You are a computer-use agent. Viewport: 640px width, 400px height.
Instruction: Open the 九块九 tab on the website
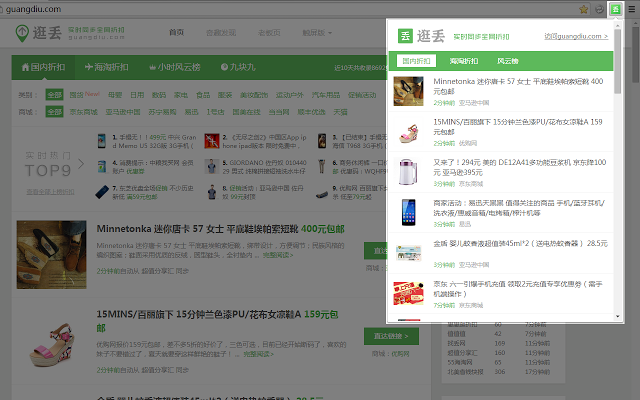point(238,67)
